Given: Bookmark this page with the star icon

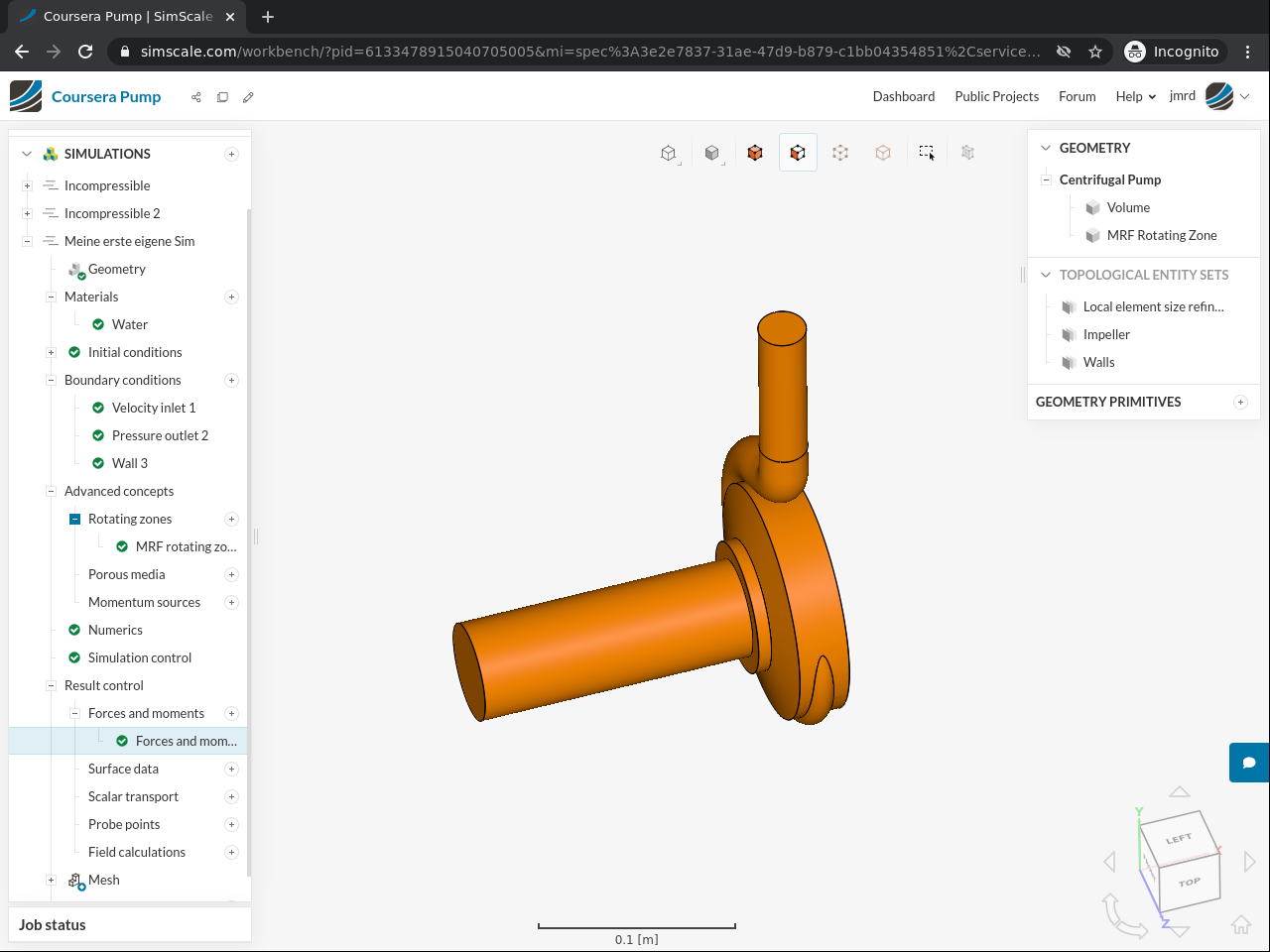Looking at the screenshot, I should 1095,52.
